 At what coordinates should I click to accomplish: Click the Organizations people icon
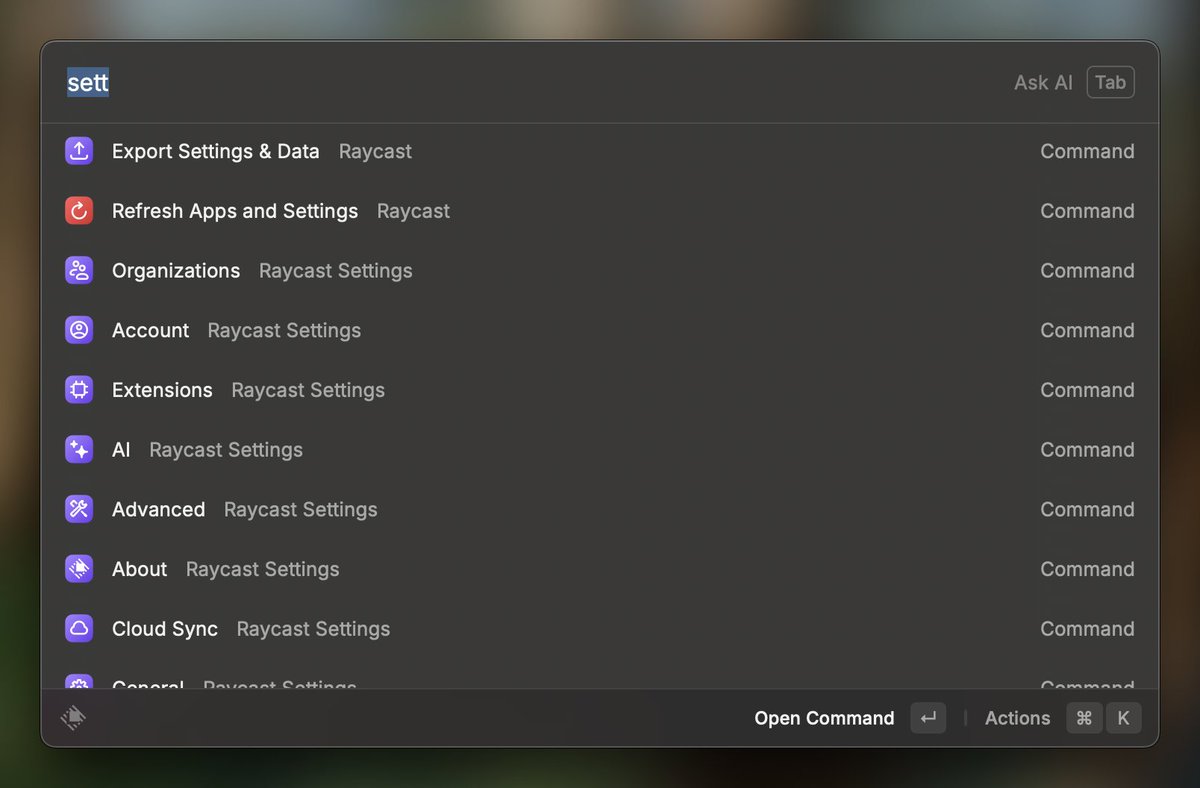click(79, 271)
